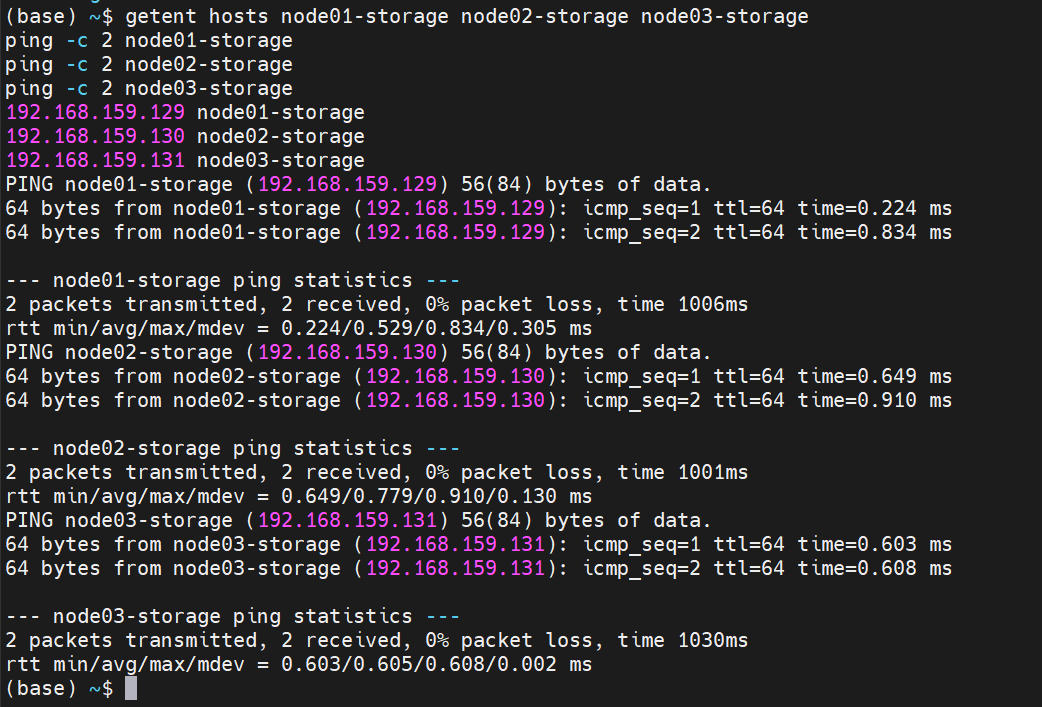The height and width of the screenshot is (707, 1042).
Task: Click the 'PING node01-storage' header line
Action: (x=358, y=184)
